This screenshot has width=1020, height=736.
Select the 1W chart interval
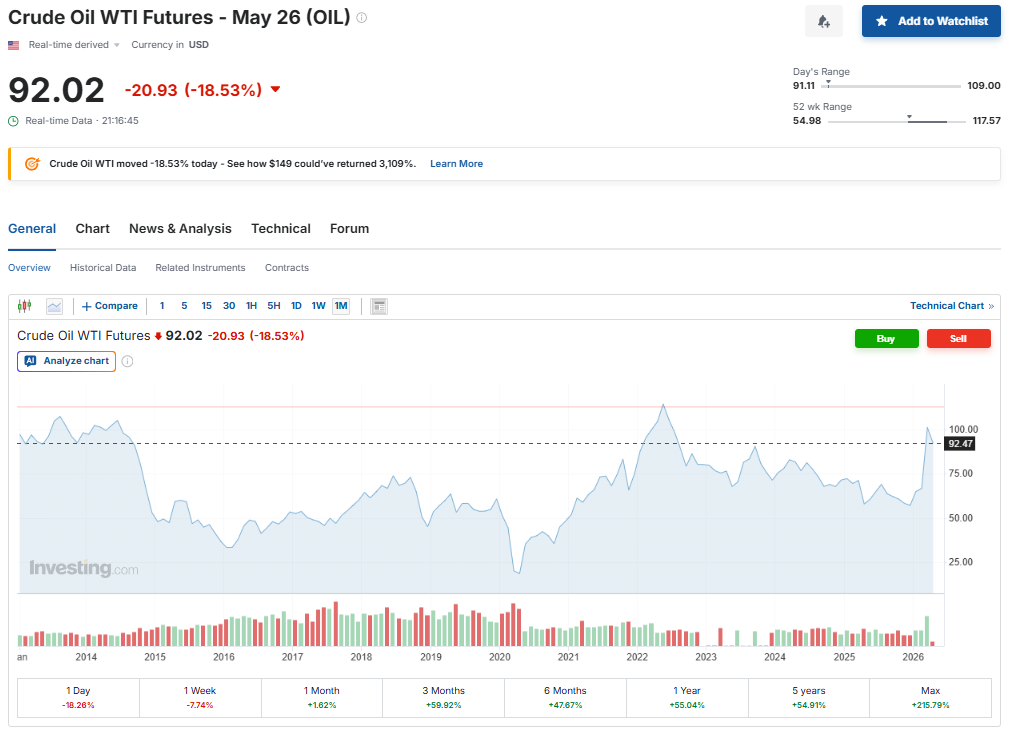coord(318,306)
